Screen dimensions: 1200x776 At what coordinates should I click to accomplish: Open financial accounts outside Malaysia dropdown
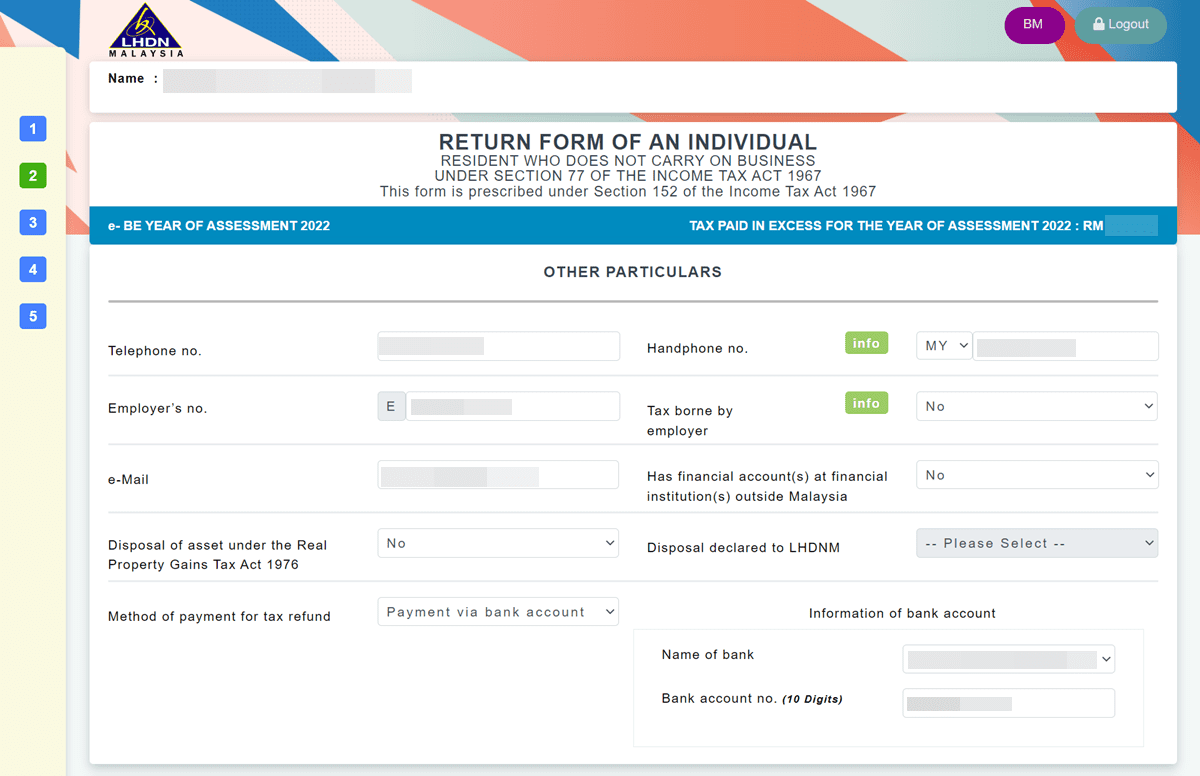pos(1036,474)
